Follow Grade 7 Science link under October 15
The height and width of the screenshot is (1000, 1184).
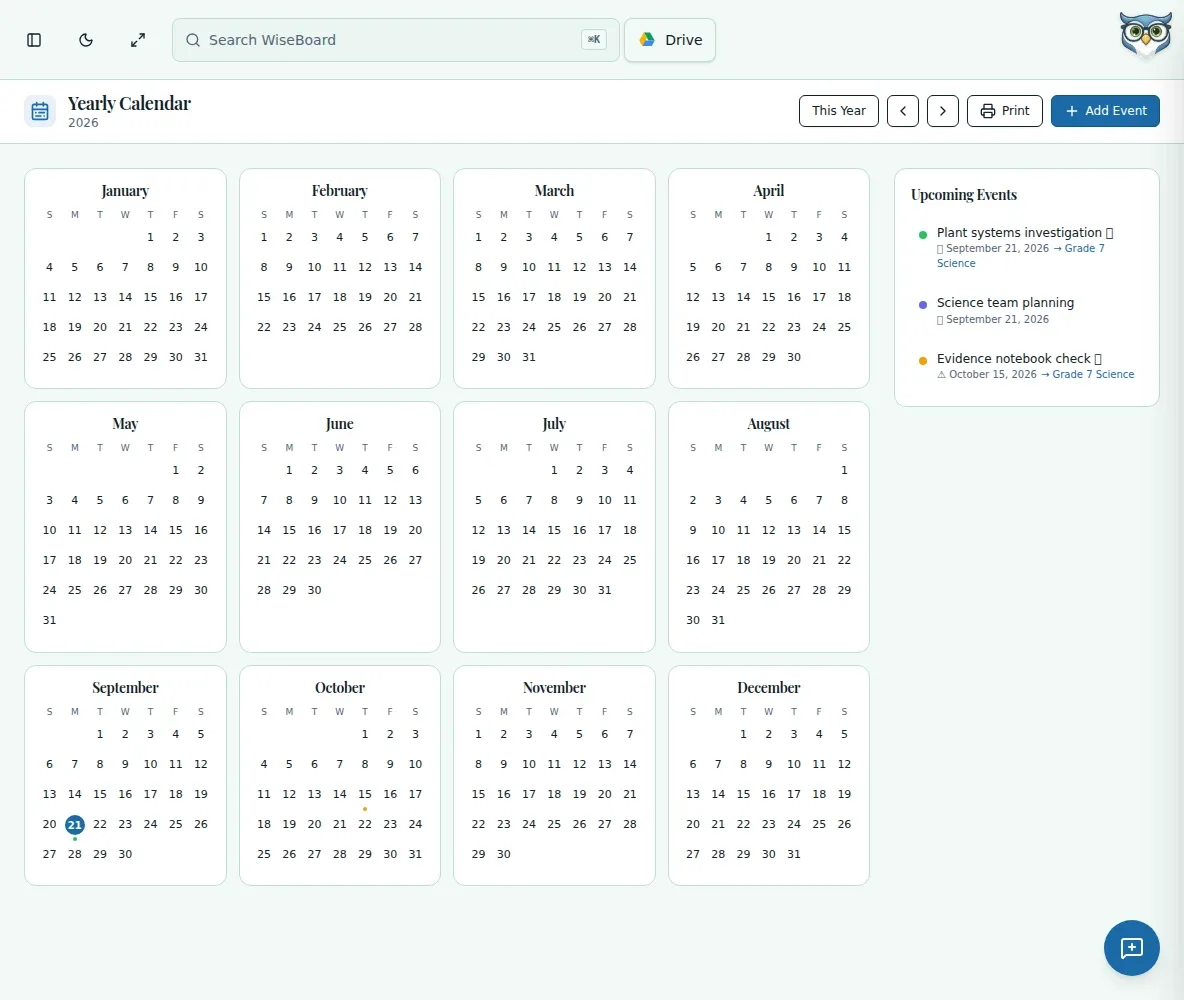(x=1093, y=375)
